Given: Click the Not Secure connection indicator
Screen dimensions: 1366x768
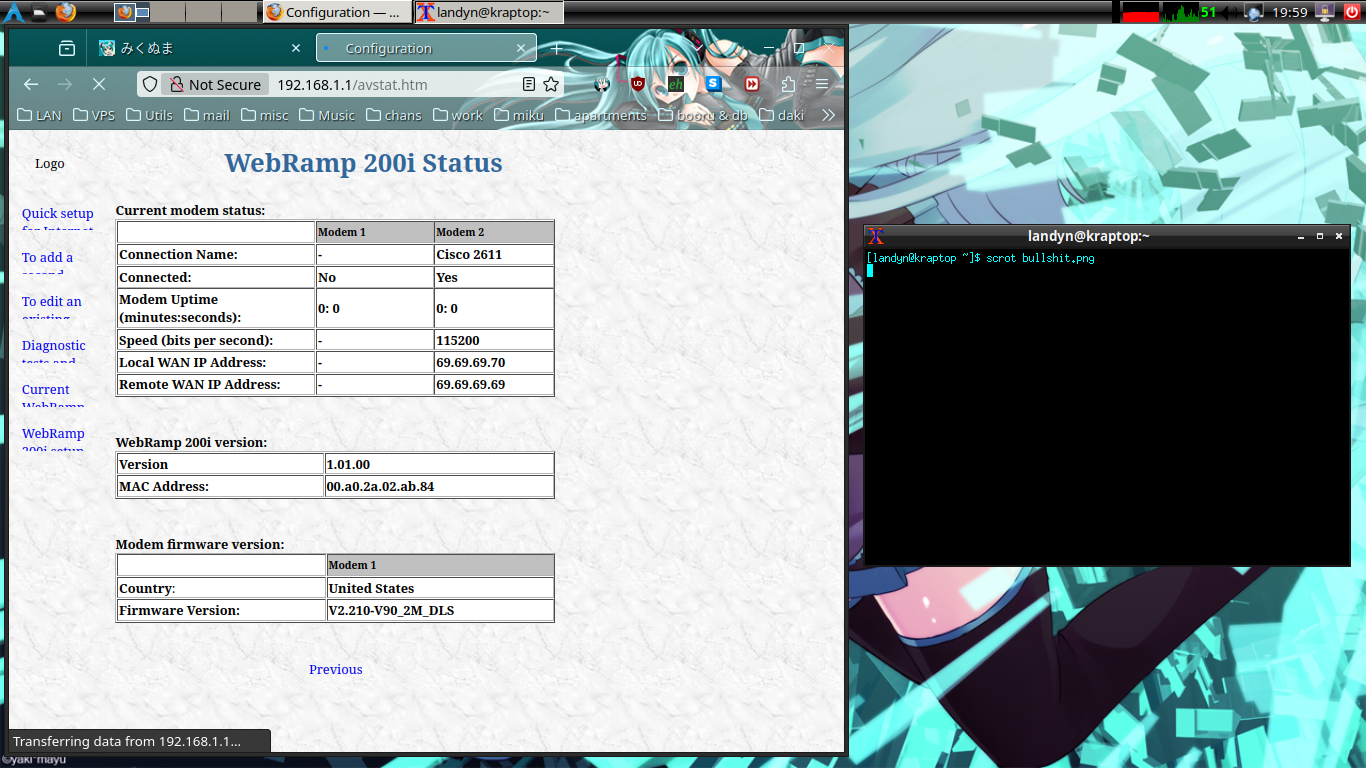Looking at the screenshot, I should pos(215,85).
